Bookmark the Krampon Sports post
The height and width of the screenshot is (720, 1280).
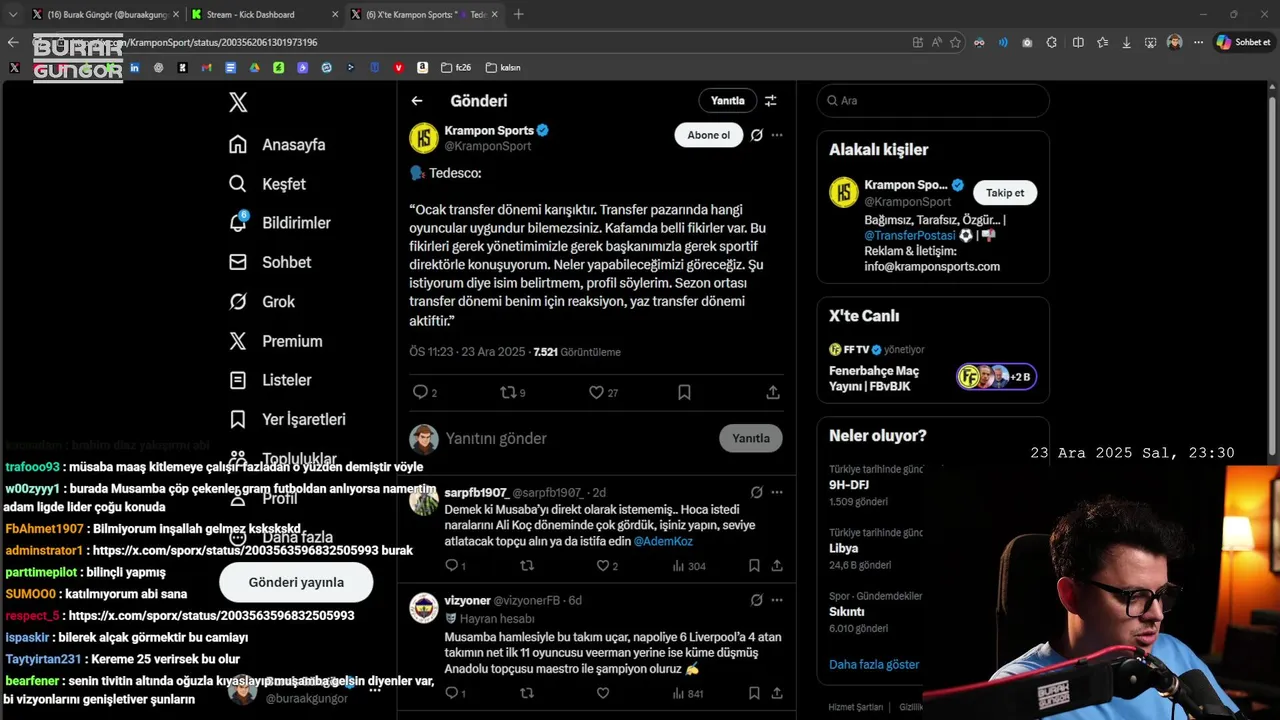point(684,393)
